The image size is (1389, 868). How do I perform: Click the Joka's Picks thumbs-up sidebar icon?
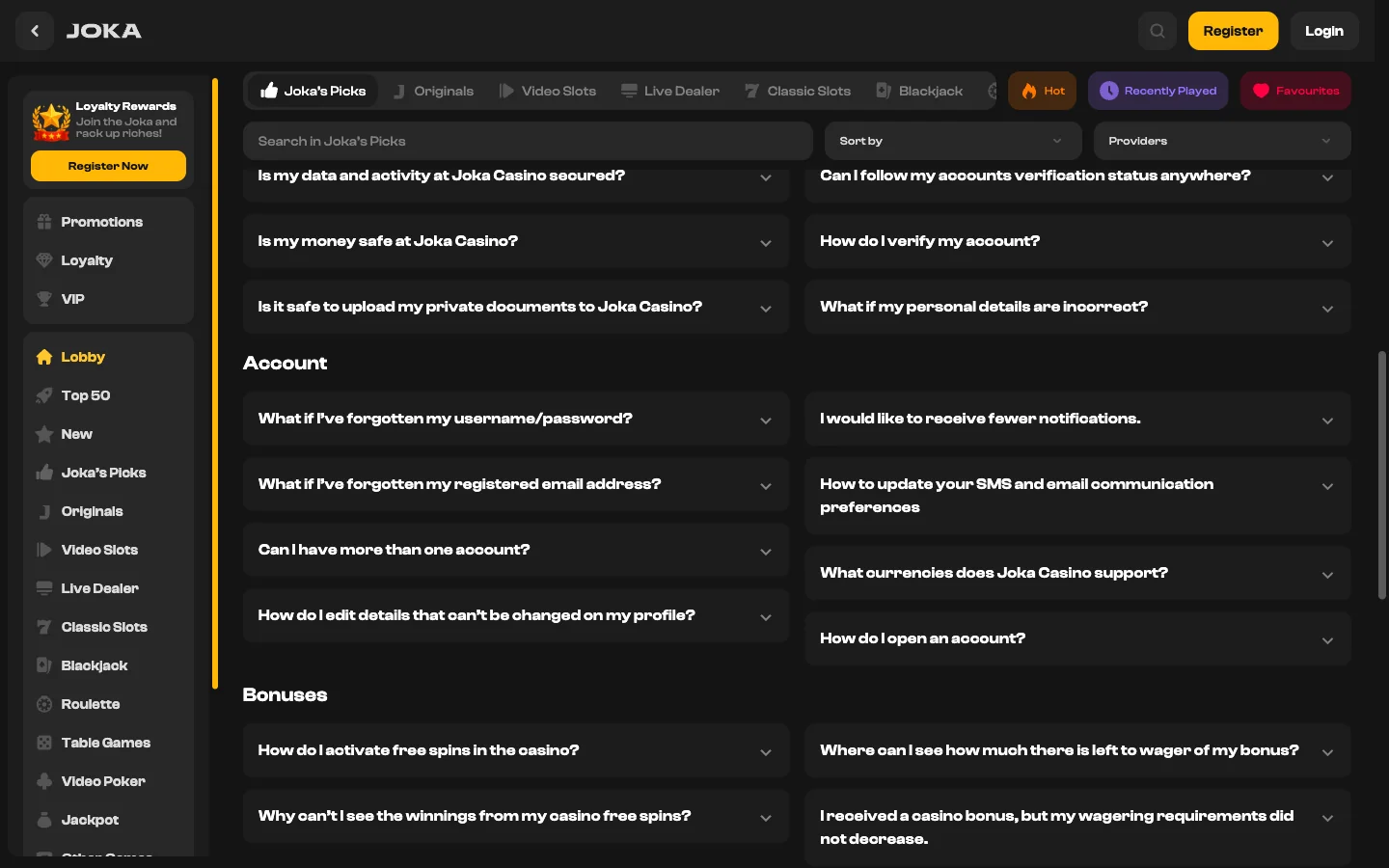coord(44,473)
